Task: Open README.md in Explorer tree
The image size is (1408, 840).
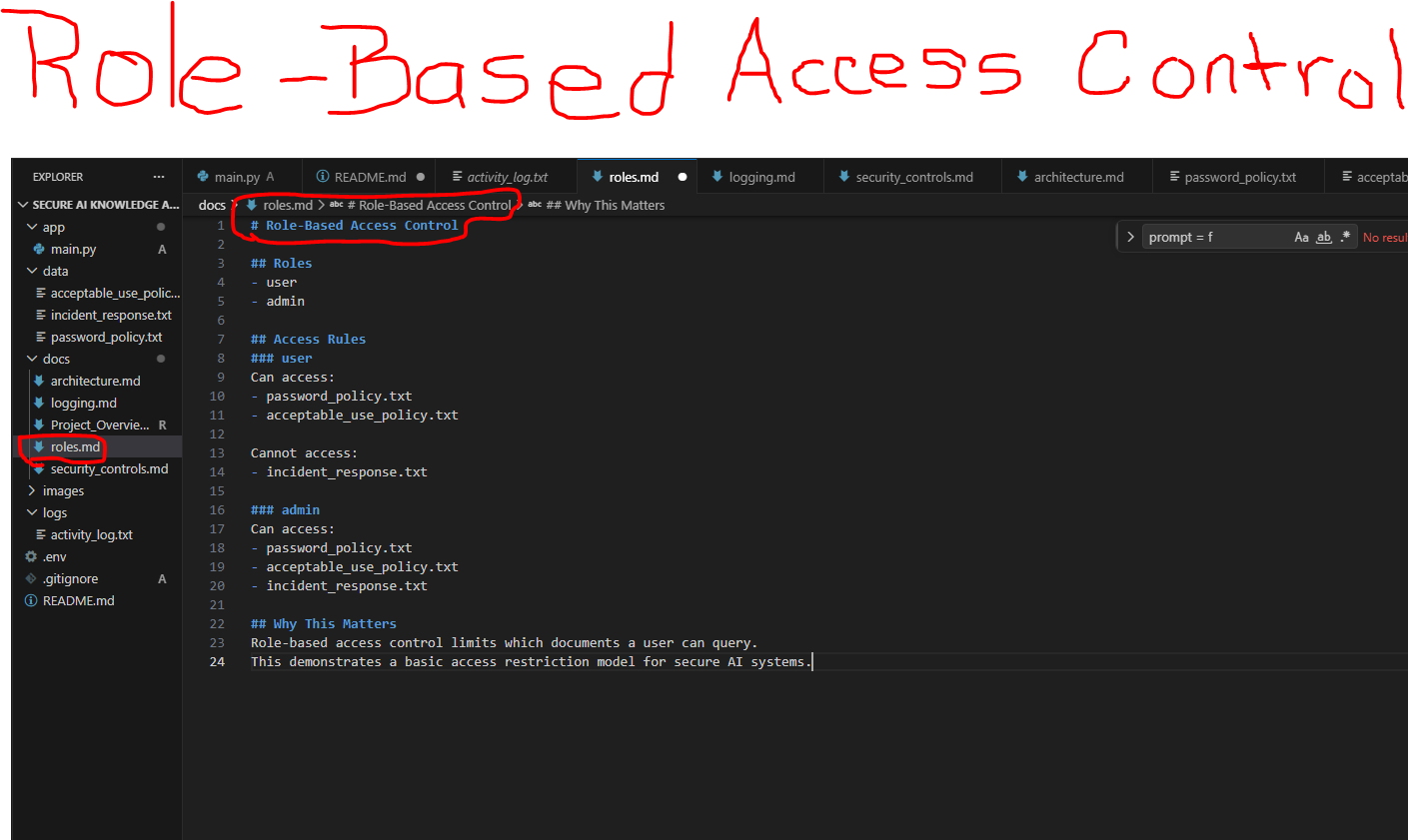Action: point(97,600)
